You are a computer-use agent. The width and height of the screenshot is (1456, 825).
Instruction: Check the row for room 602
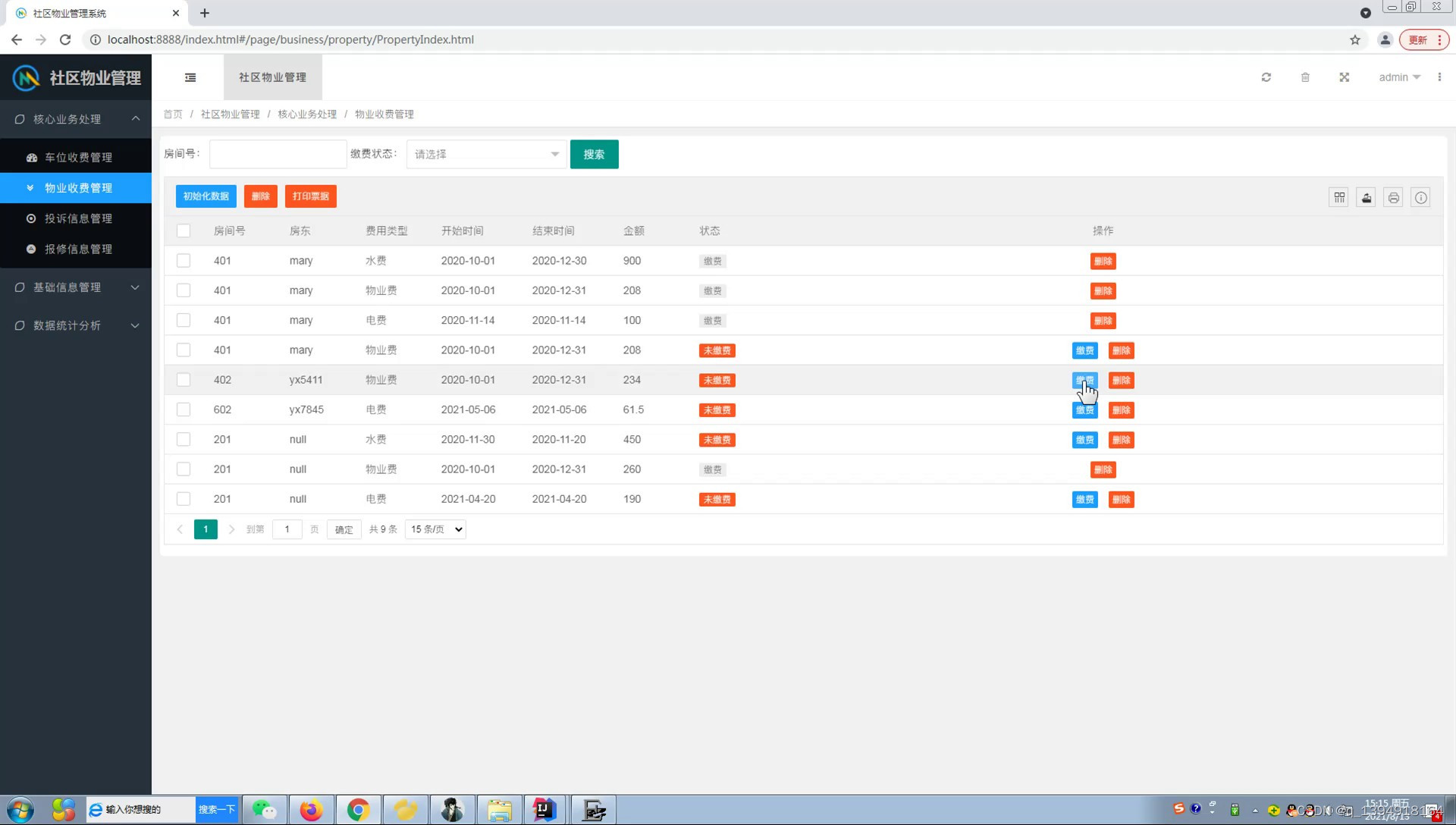pyautogui.click(x=184, y=409)
